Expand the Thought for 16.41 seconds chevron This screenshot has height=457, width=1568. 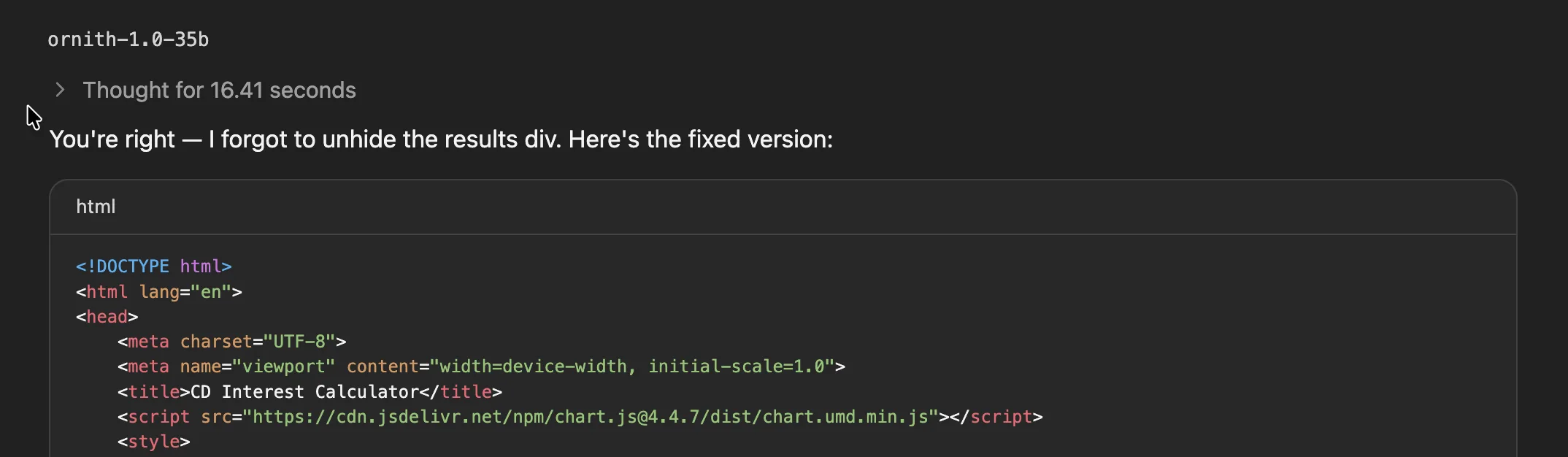point(60,90)
